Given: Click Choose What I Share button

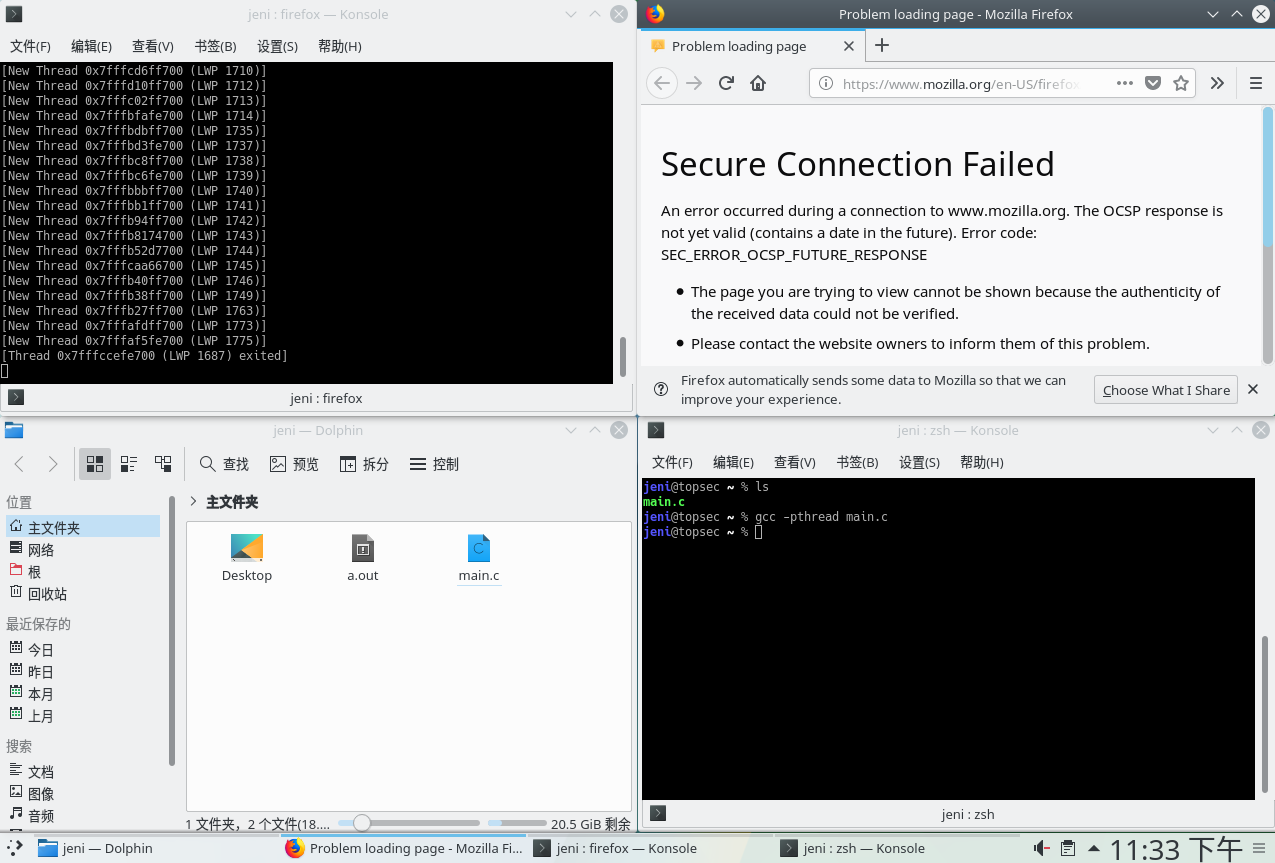Looking at the screenshot, I should (x=1166, y=390).
